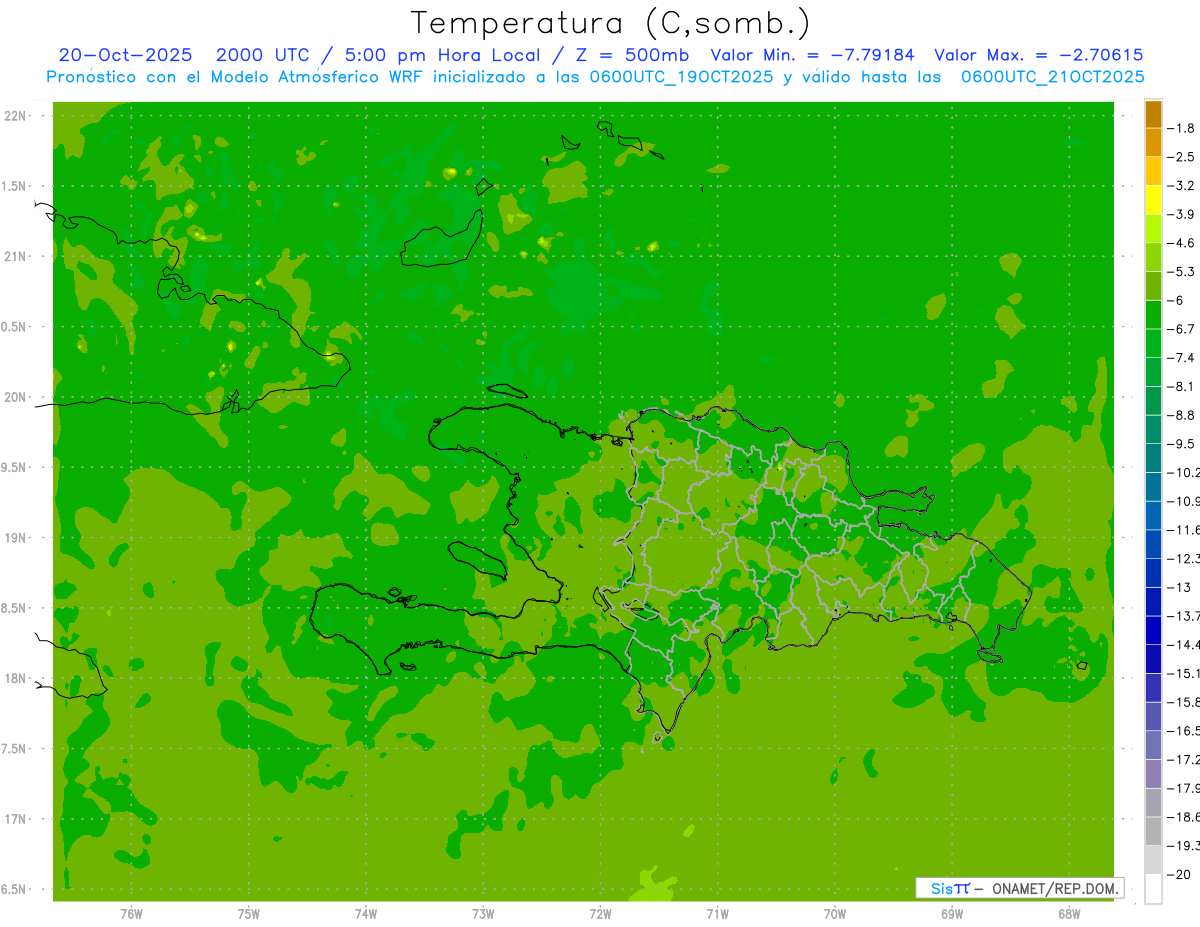The image size is (1200, 927).
Task: Click the 68W longitude axis label
Action: coord(1069,913)
